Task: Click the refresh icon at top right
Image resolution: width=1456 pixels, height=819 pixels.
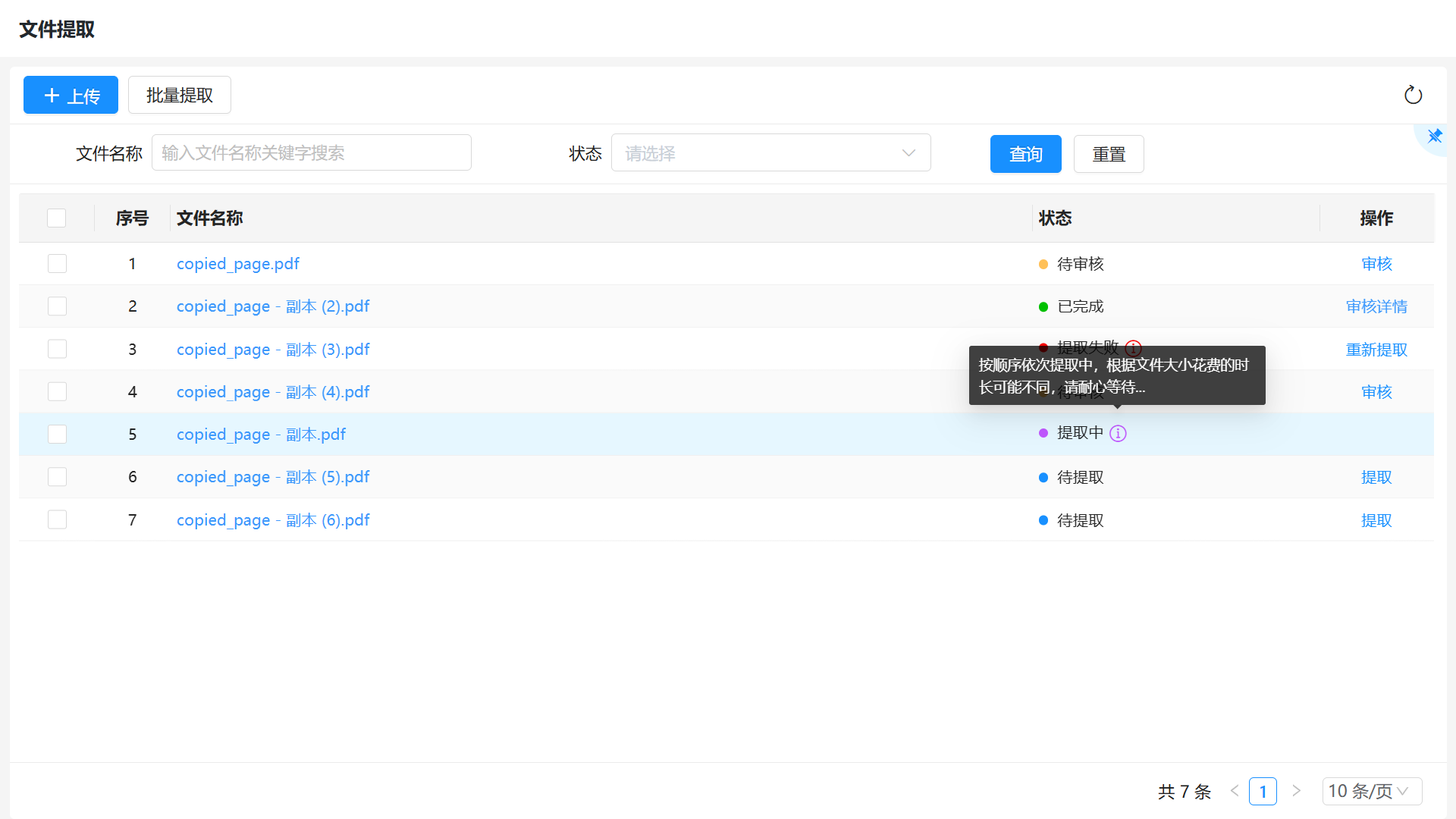Action: point(1413,95)
